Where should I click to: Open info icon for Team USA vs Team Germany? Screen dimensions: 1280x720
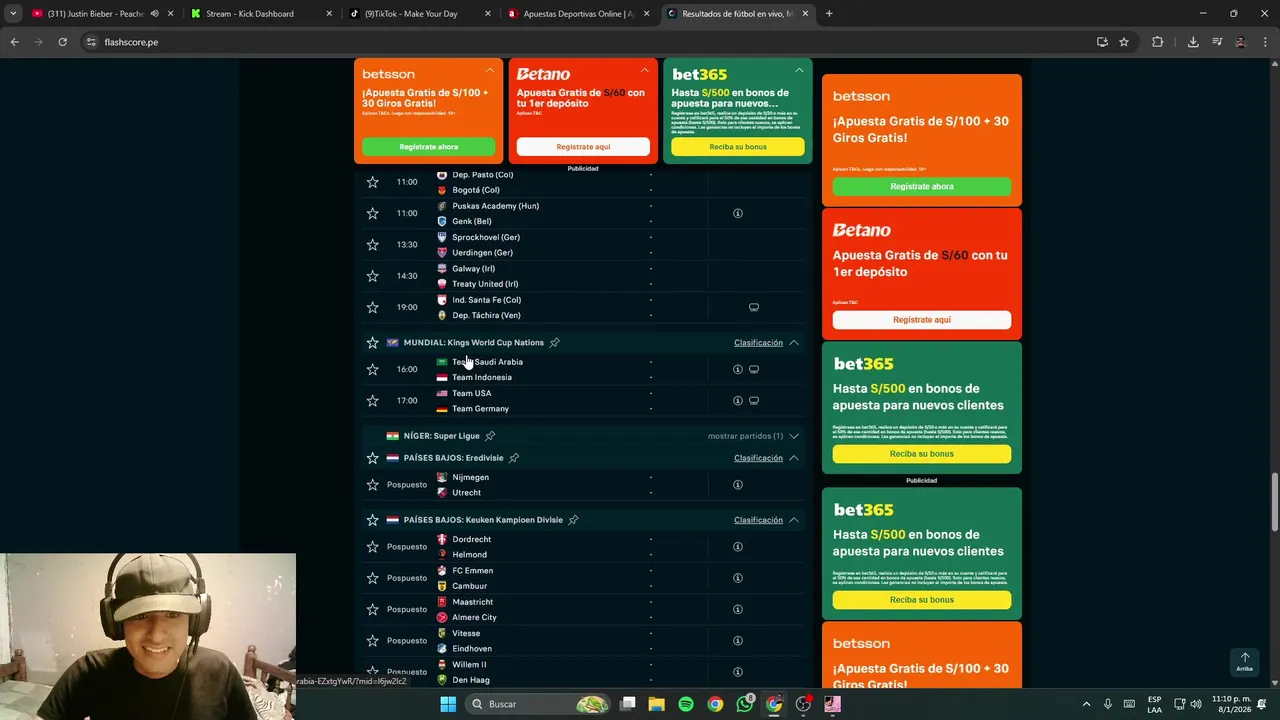click(738, 400)
